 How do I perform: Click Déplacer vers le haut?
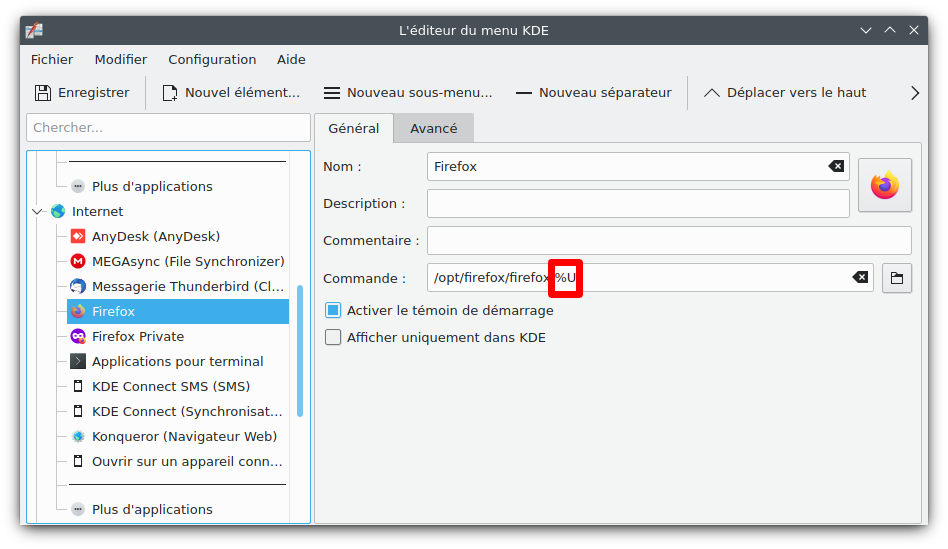(785, 93)
